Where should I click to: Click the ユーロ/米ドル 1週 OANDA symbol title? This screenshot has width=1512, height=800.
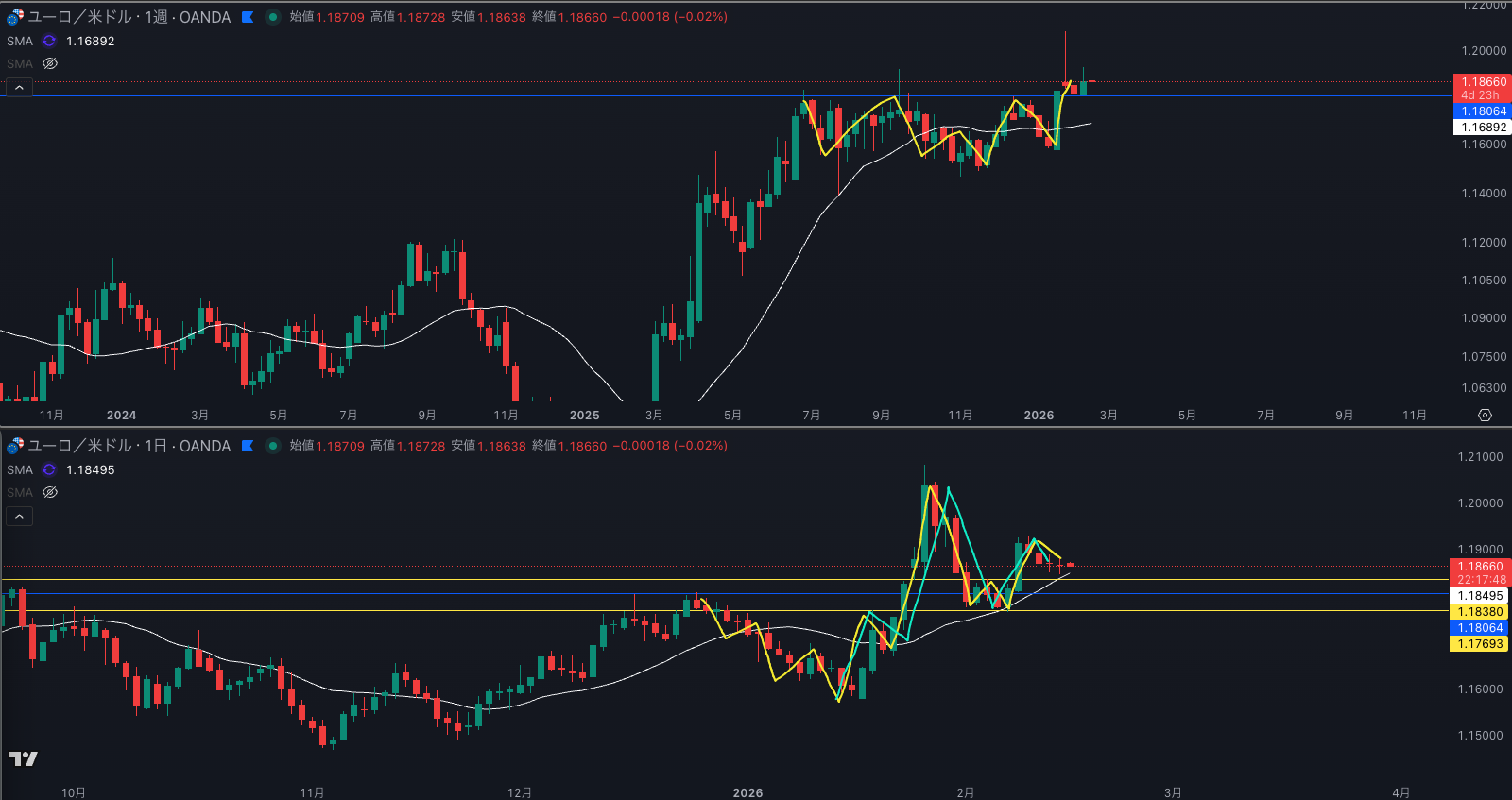129,17
